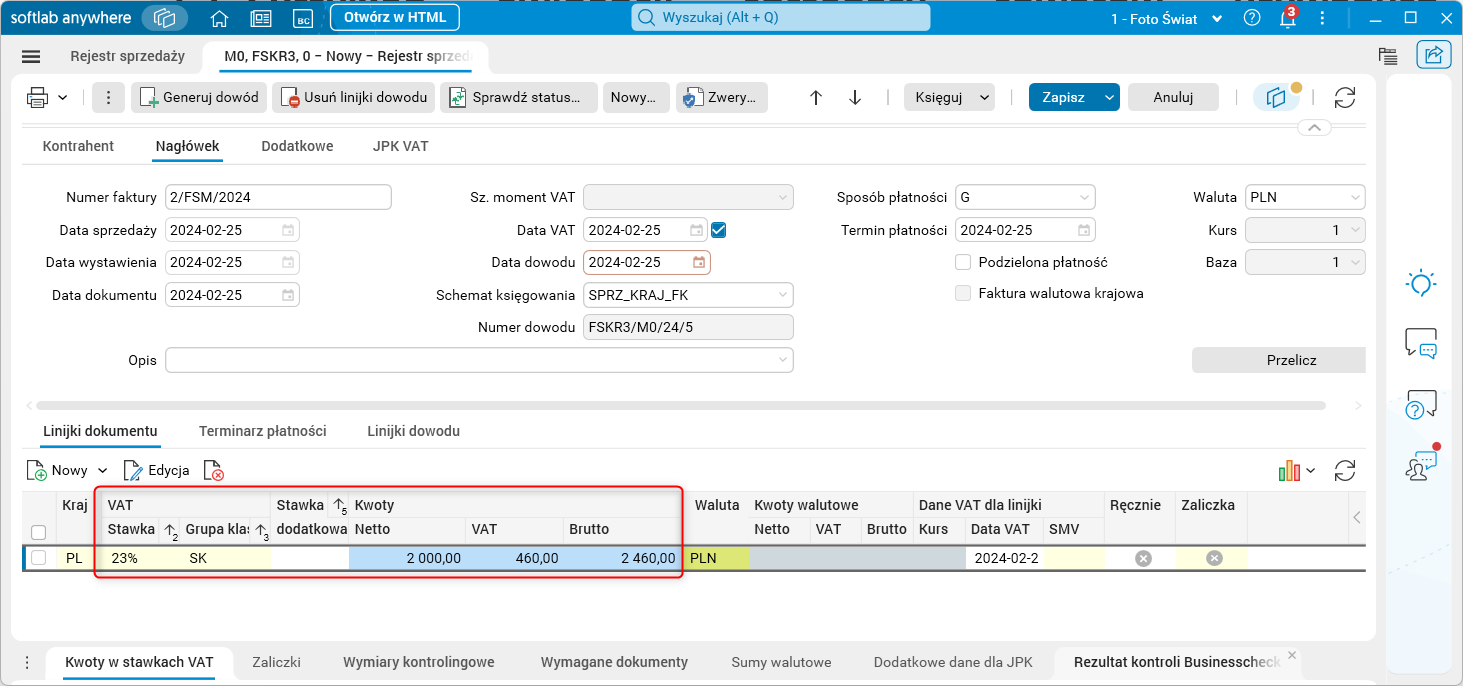Open the hamburger menu beside Rejestr sprzedaży
This screenshot has height=686, width=1463.
click(31, 57)
